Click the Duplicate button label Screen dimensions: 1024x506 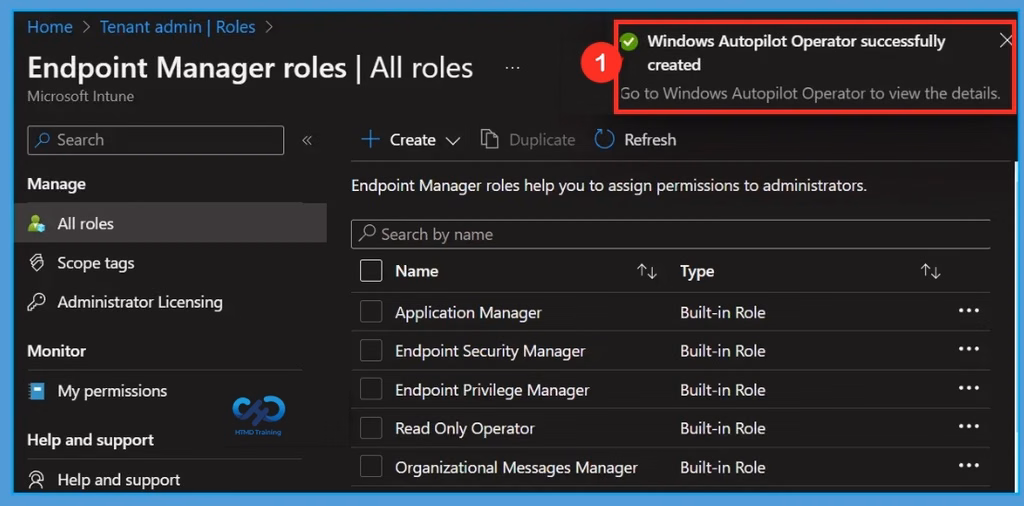[542, 140]
